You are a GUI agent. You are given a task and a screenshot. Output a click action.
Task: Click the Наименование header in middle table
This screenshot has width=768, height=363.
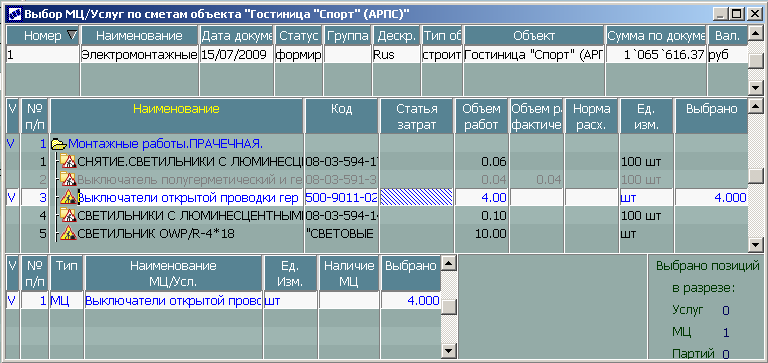[176, 109]
